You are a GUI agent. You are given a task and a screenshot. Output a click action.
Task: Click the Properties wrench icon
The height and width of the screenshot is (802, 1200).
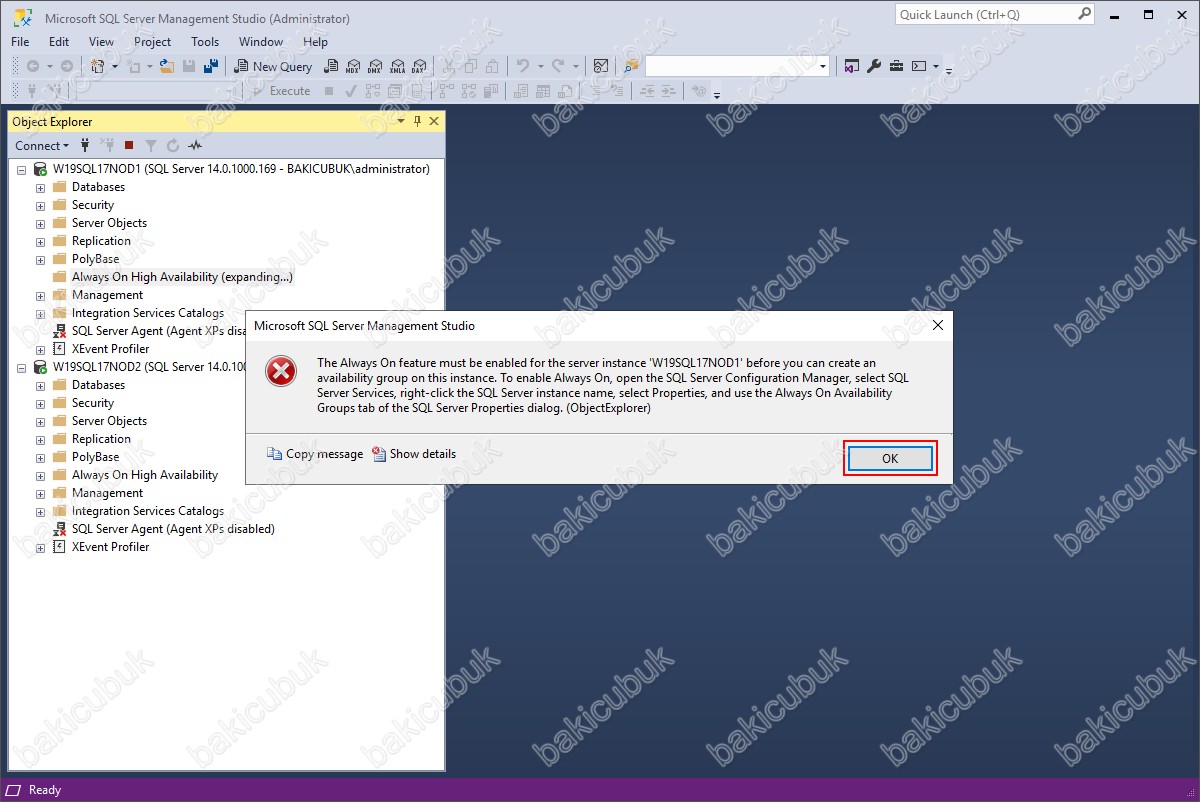click(x=873, y=66)
